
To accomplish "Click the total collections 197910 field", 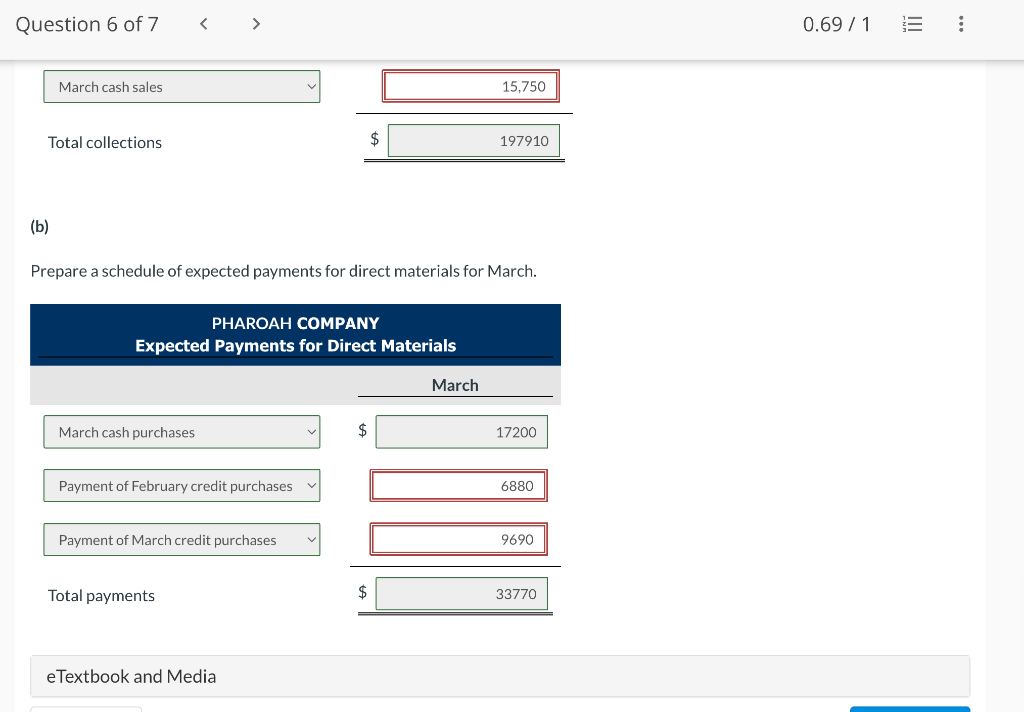I will tap(473, 140).
